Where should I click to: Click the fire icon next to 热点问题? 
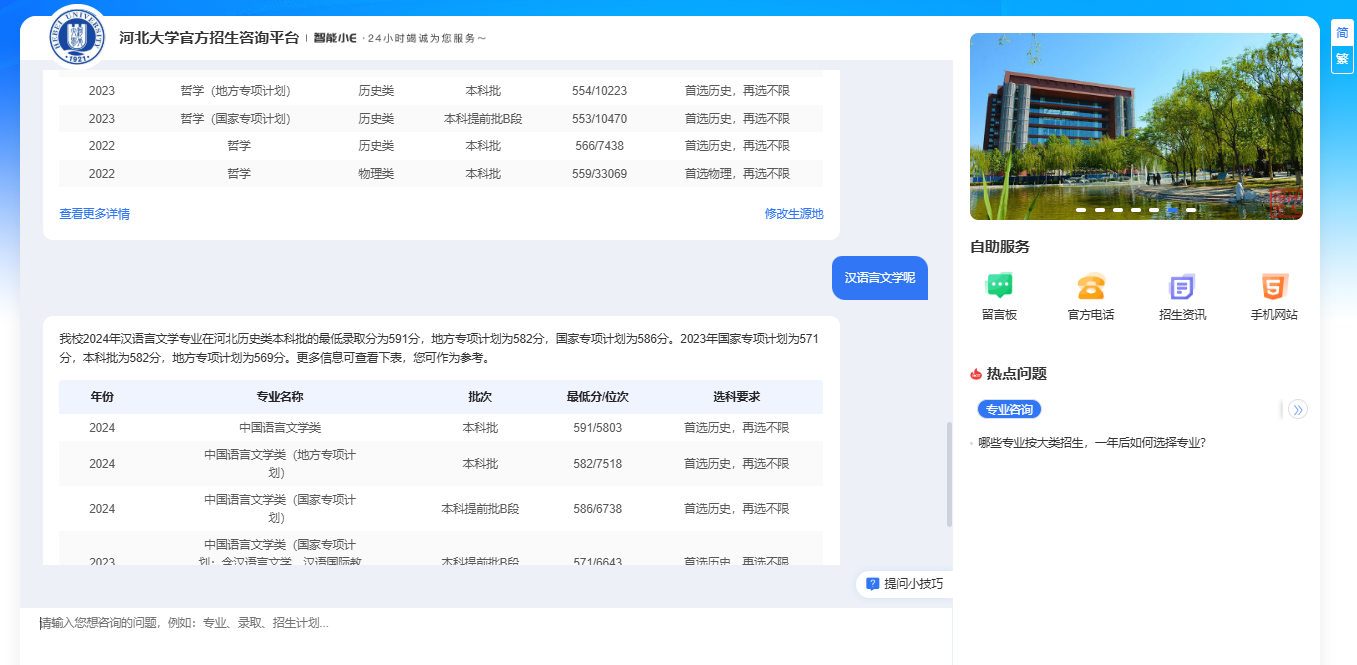(x=976, y=374)
